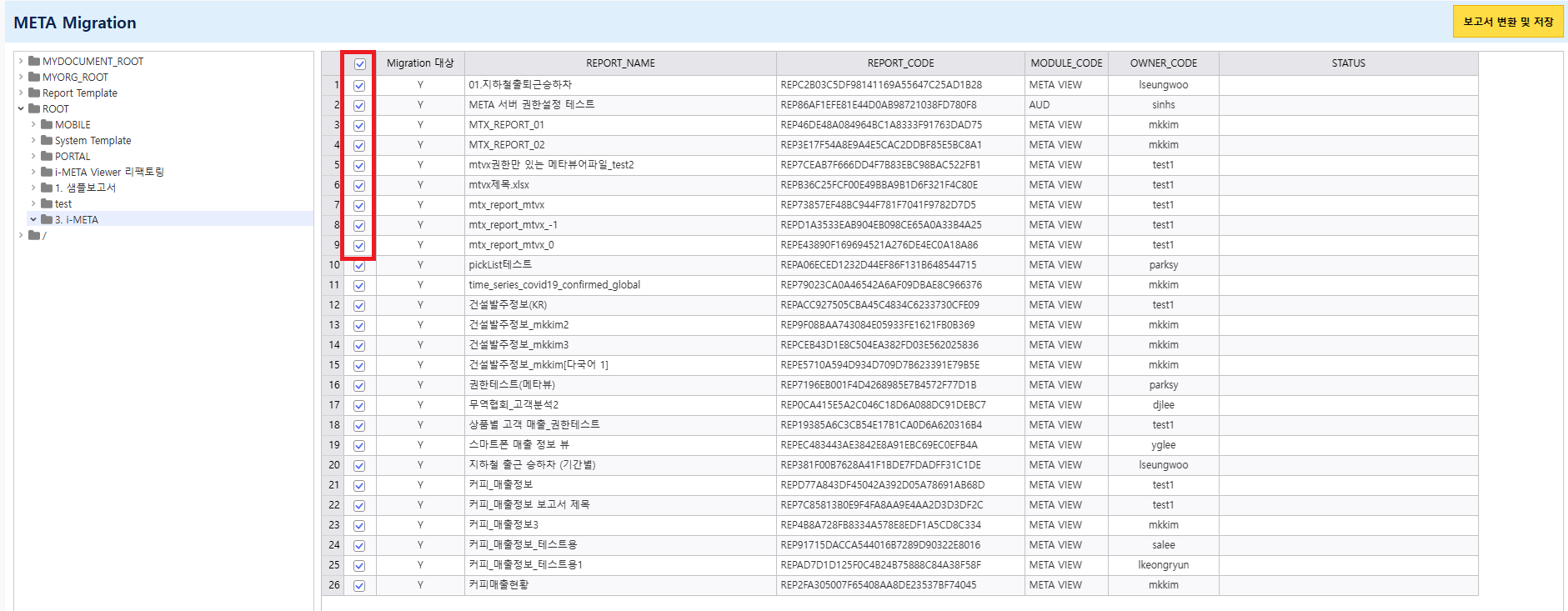The height and width of the screenshot is (611, 1568).
Task: Sort by the OWNER_CODE column header
Action: pos(1163,63)
